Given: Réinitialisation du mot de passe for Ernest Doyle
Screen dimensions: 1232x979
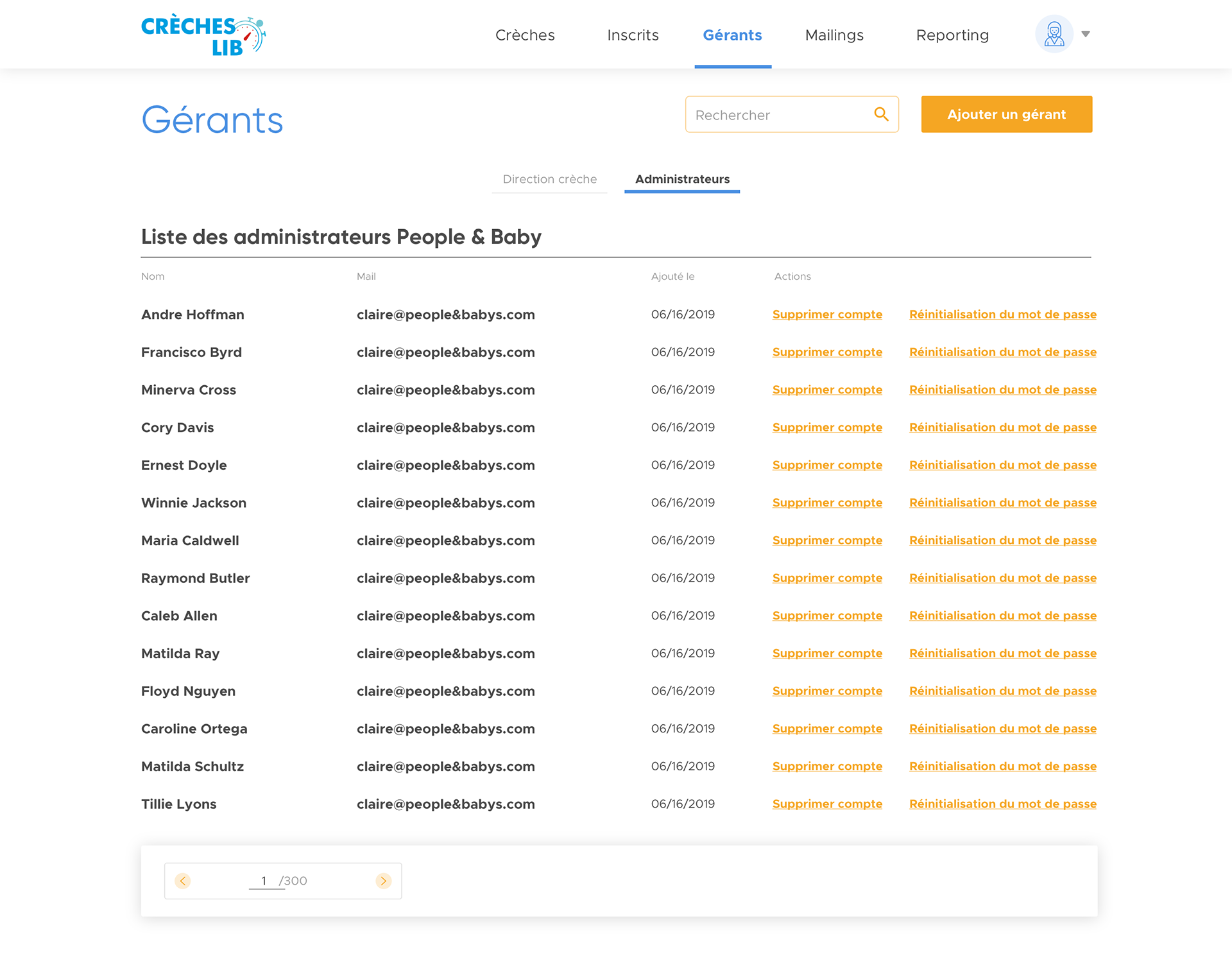Looking at the screenshot, I should [1003, 465].
